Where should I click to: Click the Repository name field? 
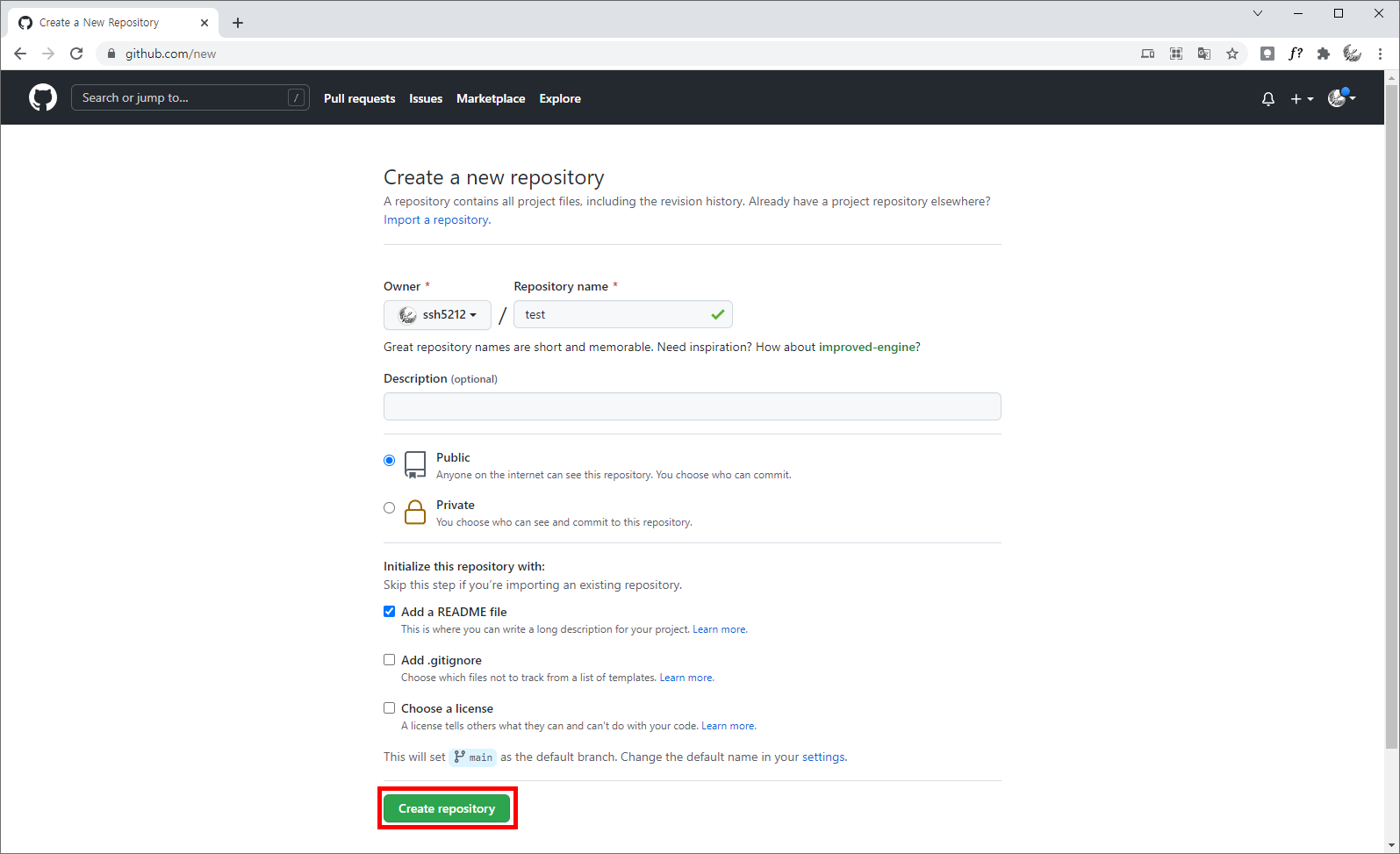[x=623, y=314]
